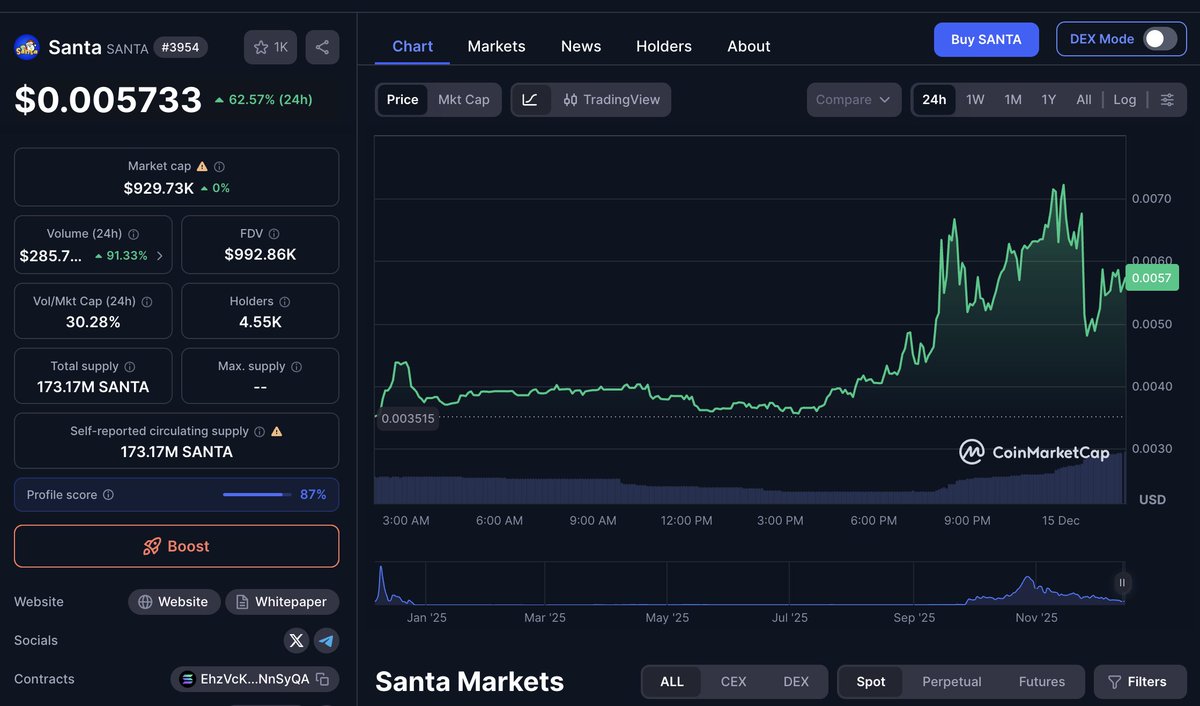Click market cap warning triangle icon
The image size is (1200, 706).
(202, 166)
